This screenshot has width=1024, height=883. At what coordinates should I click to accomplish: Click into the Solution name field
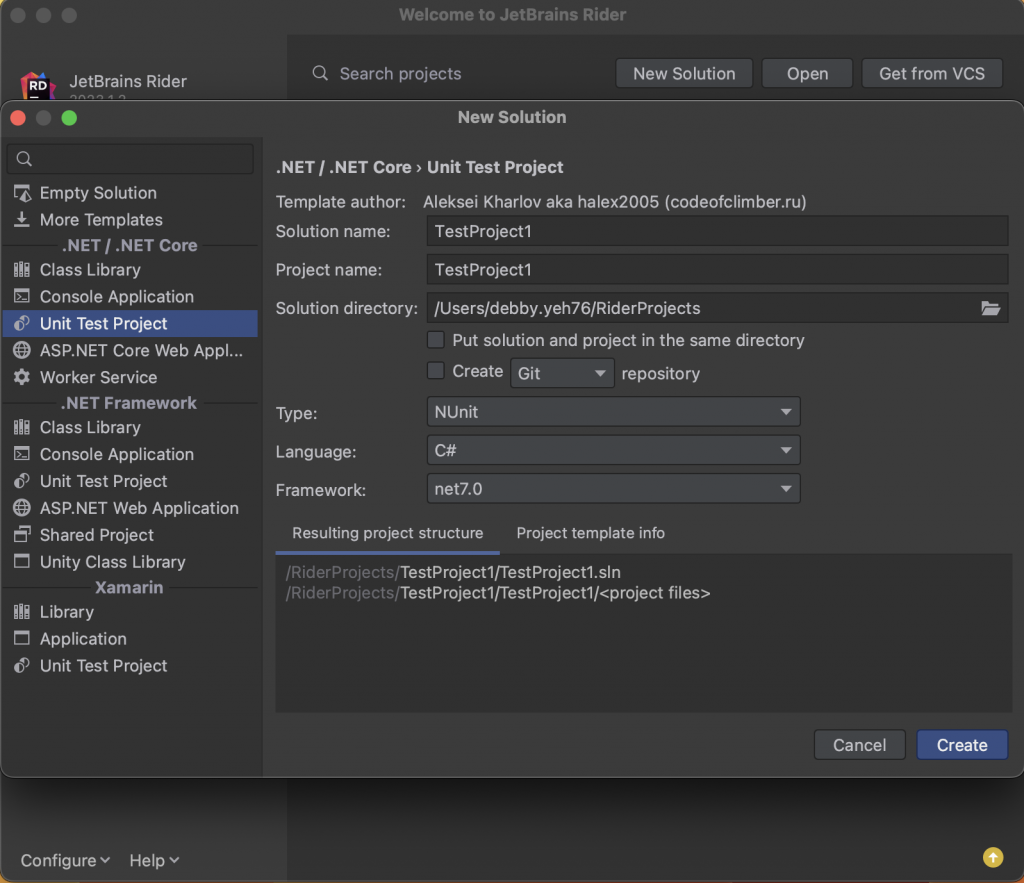(717, 231)
